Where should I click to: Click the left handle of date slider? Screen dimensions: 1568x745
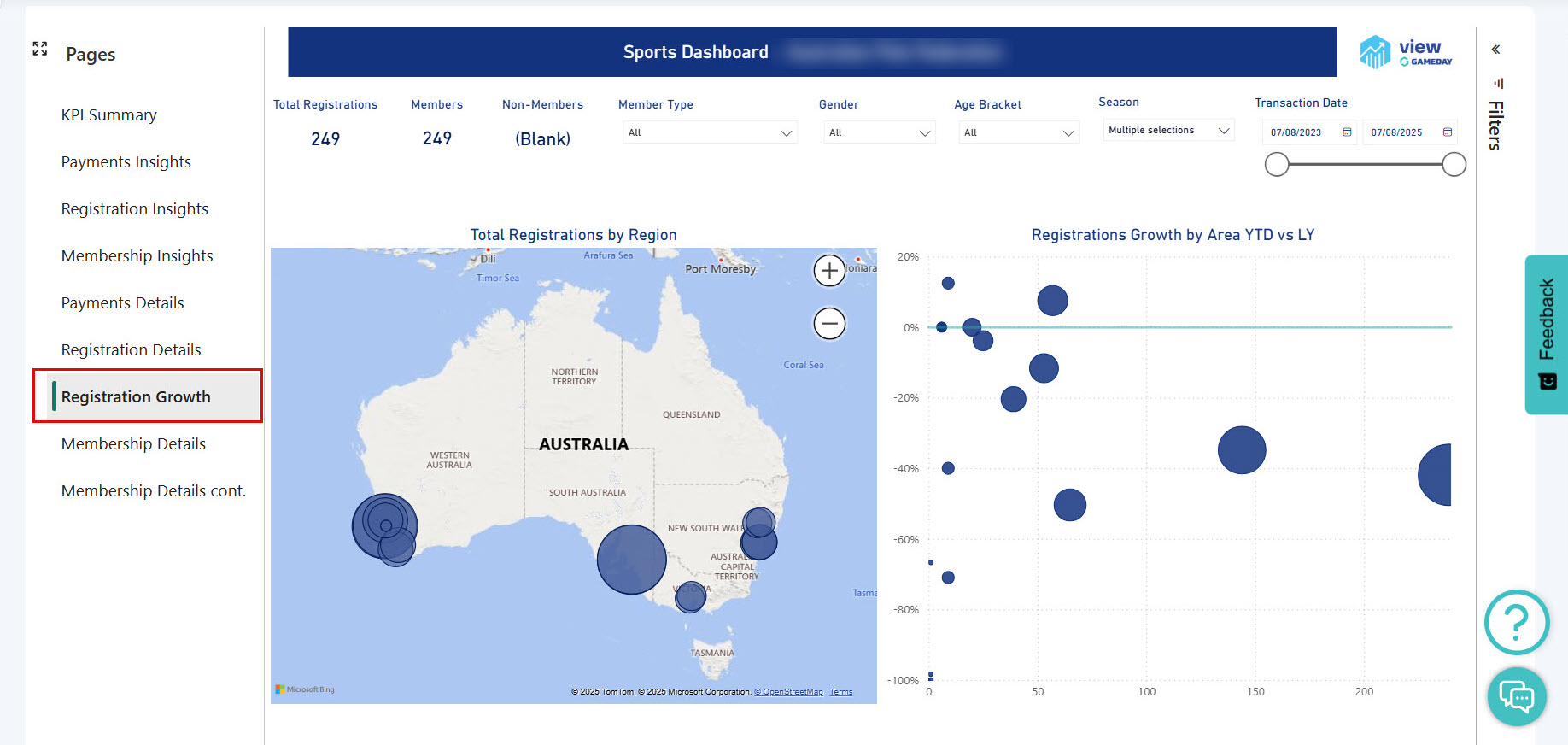point(1277,165)
